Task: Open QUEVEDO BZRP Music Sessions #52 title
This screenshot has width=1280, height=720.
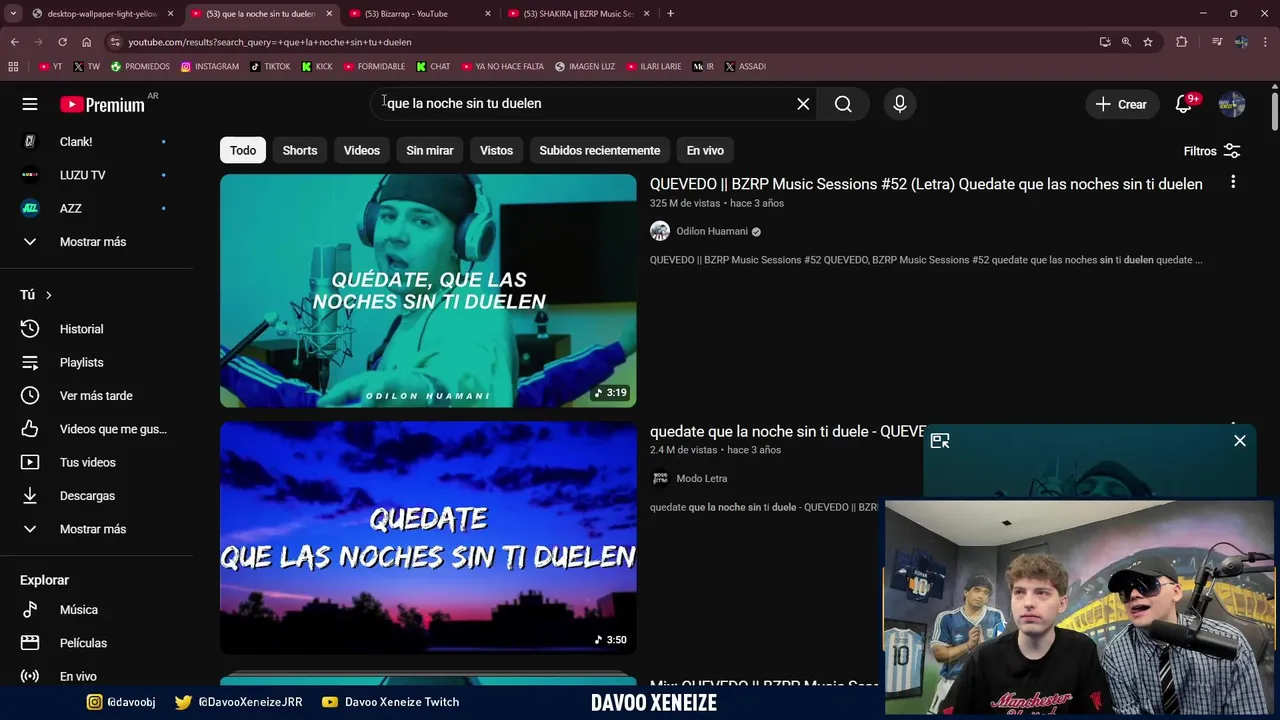Action: pyautogui.click(x=926, y=184)
